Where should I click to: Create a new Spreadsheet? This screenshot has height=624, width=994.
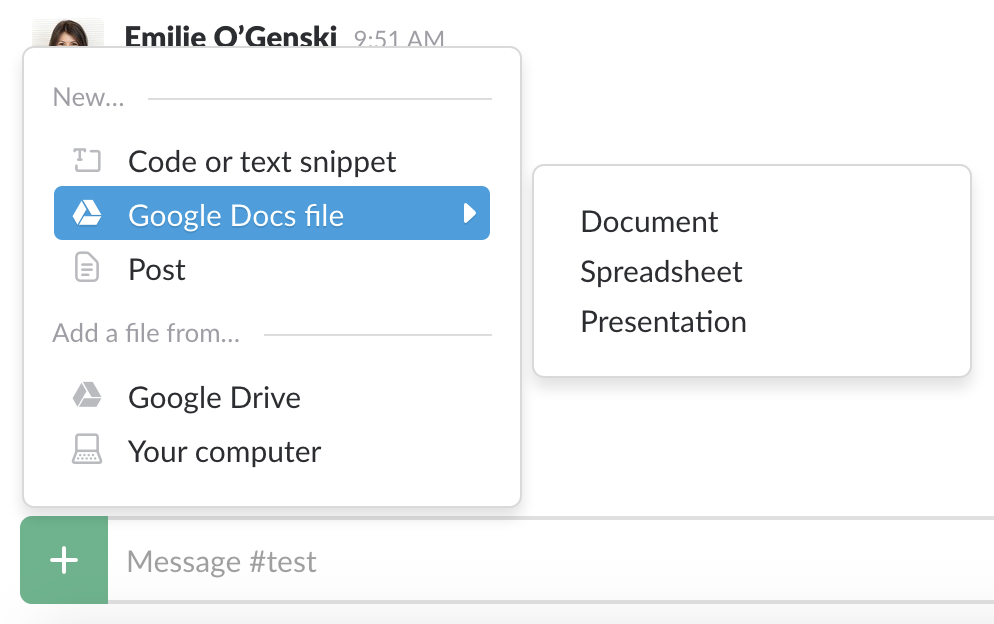click(x=661, y=272)
